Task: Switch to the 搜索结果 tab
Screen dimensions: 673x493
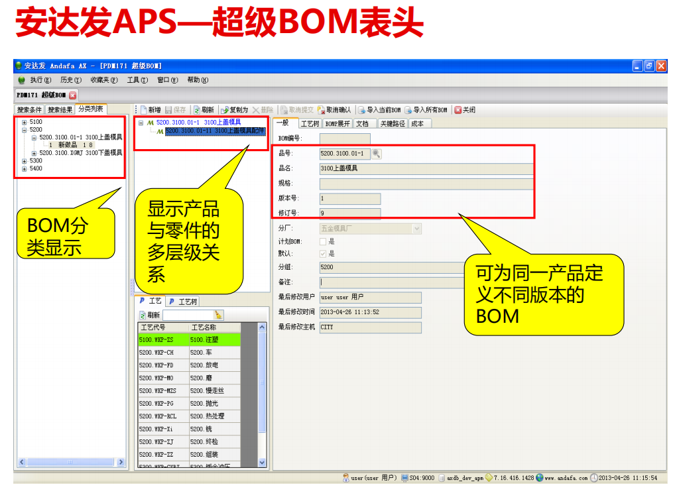Action: [x=60, y=110]
